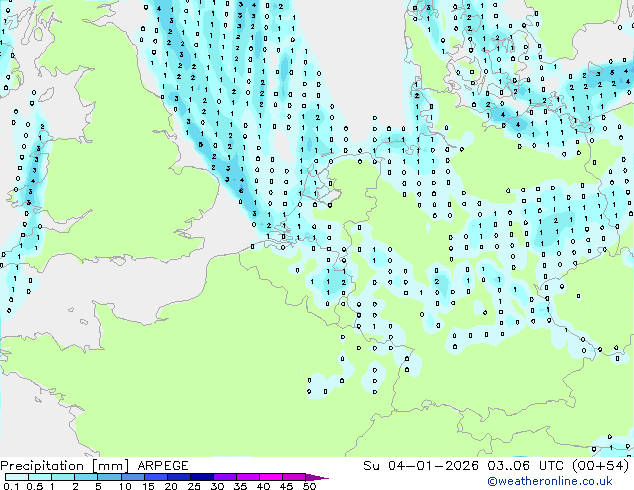
Task: Select the 'Precipitation [mm]' title text
Action: click(65, 466)
